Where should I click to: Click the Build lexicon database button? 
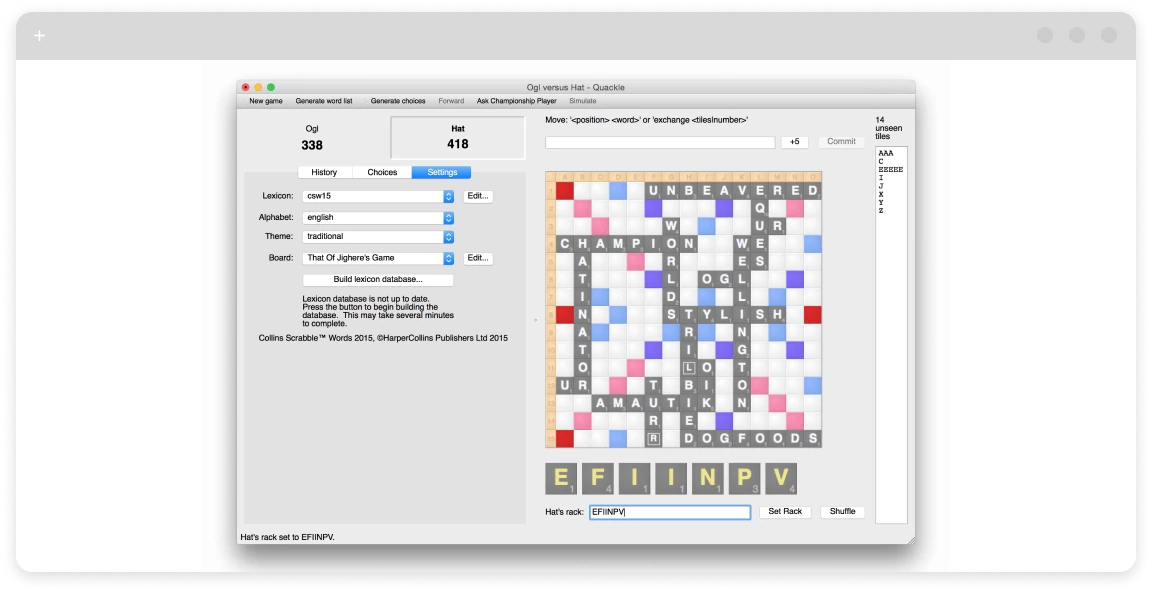tap(378, 280)
